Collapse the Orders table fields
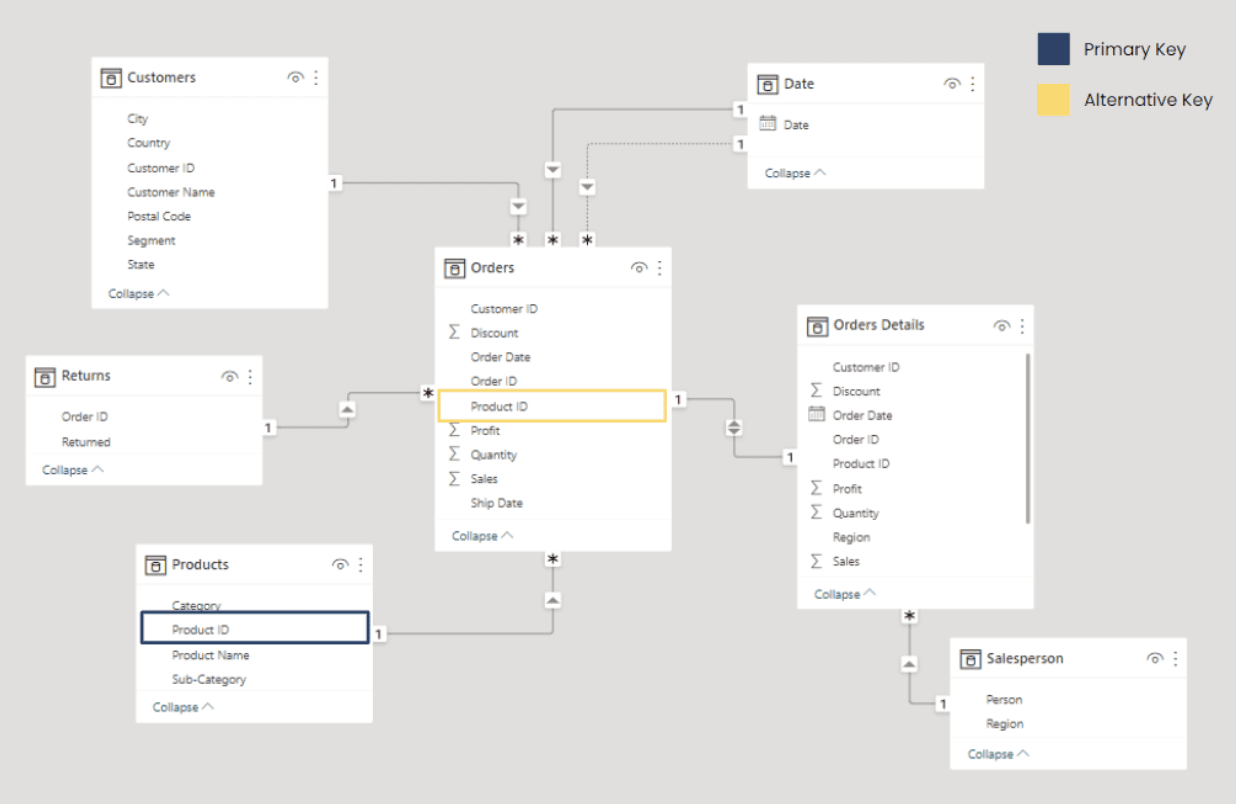This screenshot has height=804, width=1236. coord(482,536)
